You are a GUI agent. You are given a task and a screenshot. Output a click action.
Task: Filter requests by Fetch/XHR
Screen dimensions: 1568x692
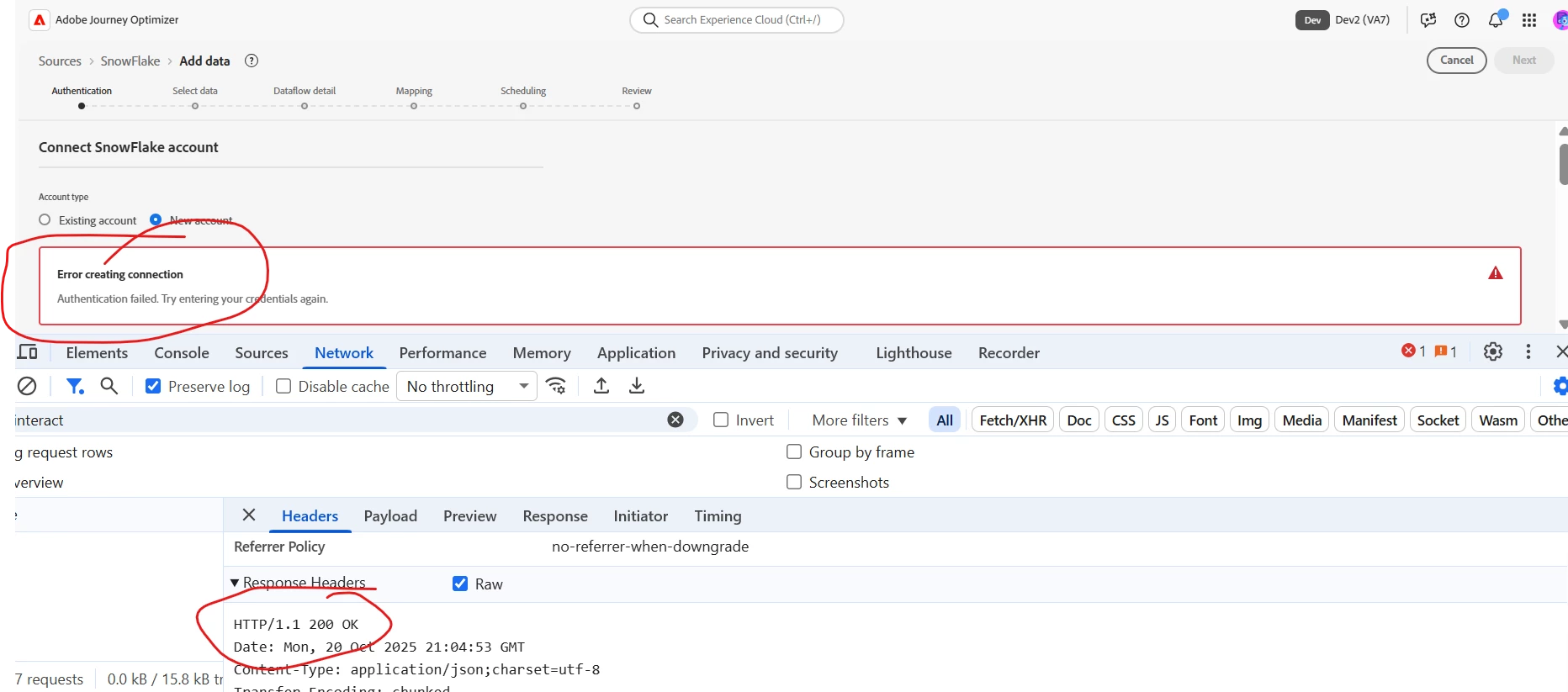pyautogui.click(x=1013, y=420)
